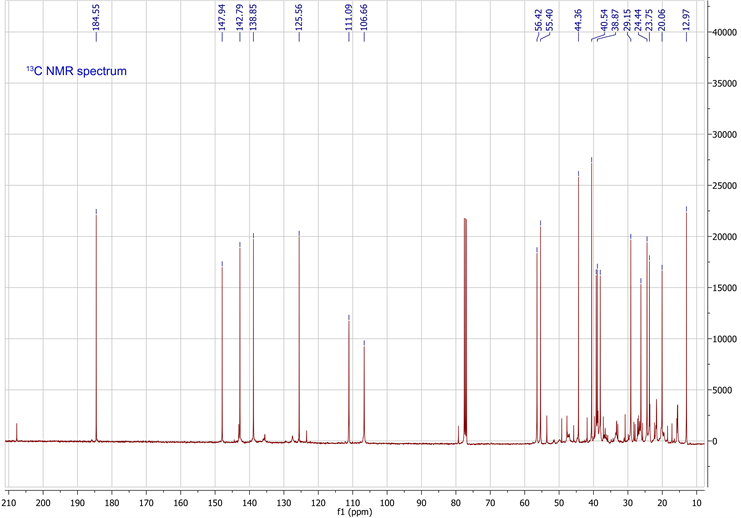
Task: Click the 180 tick on ppm axis
Action: click(112, 503)
